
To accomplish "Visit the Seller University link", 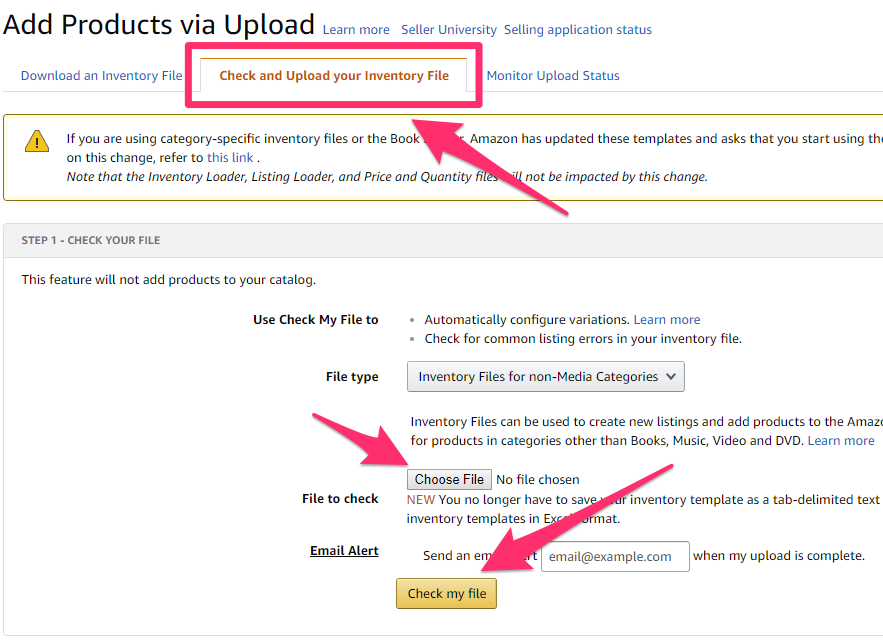I will coord(449,29).
